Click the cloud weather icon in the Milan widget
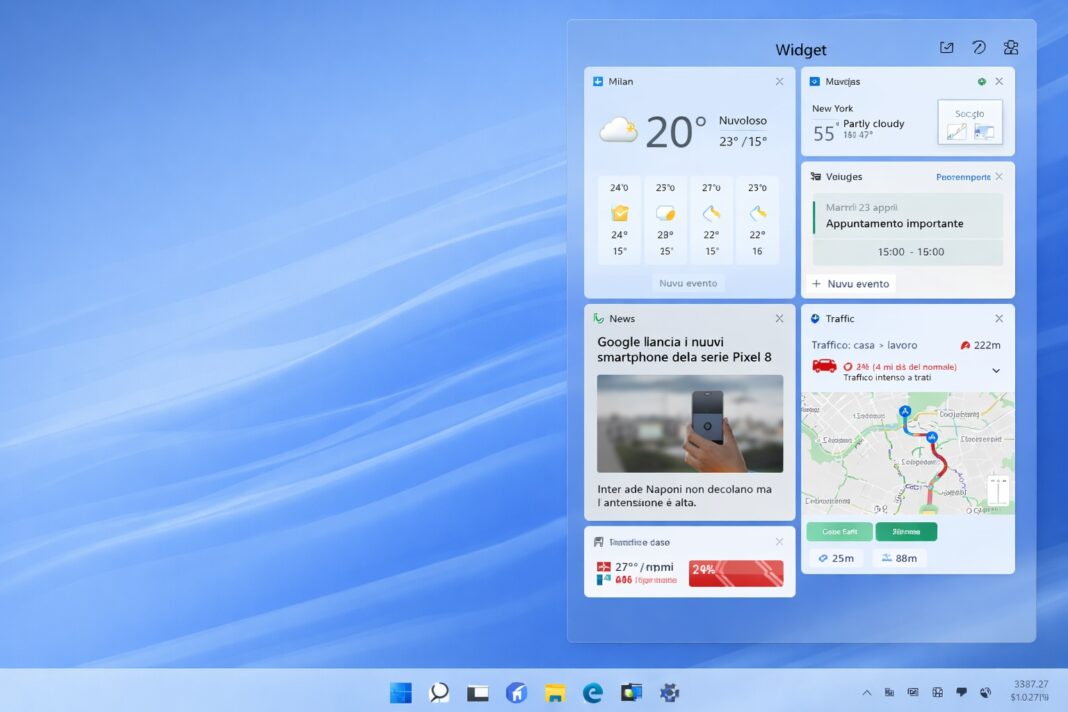Image resolution: width=1068 pixels, height=712 pixels. [617, 128]
